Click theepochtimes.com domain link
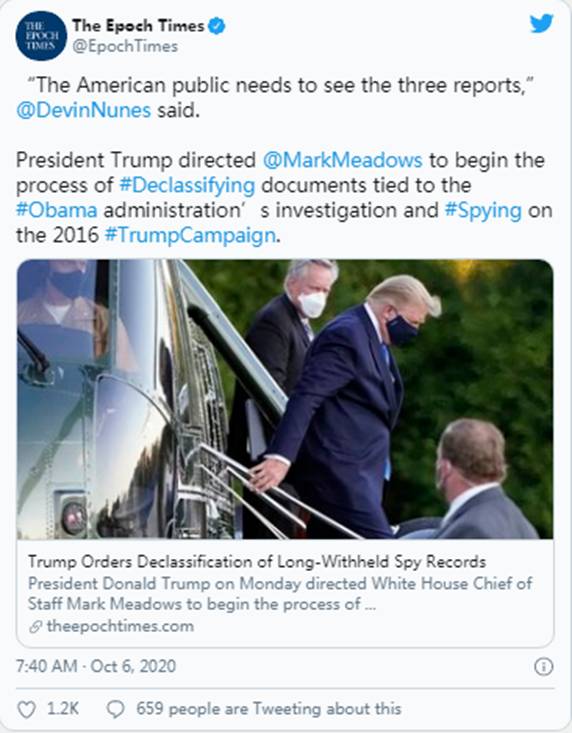This screenshot has width=572, height=733. click(120, 626)
